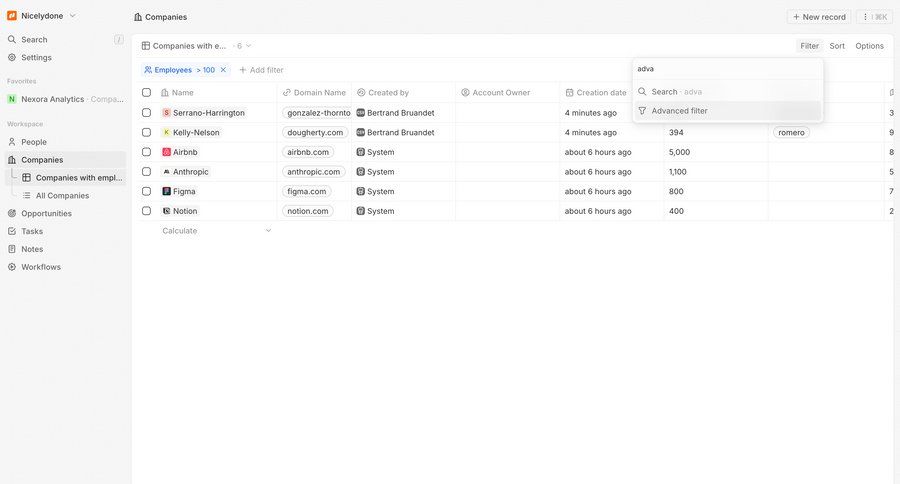The width and height of the screenshot is (900, 484).
Task: Go to Opportunities
Action: [x=63, y=213]
